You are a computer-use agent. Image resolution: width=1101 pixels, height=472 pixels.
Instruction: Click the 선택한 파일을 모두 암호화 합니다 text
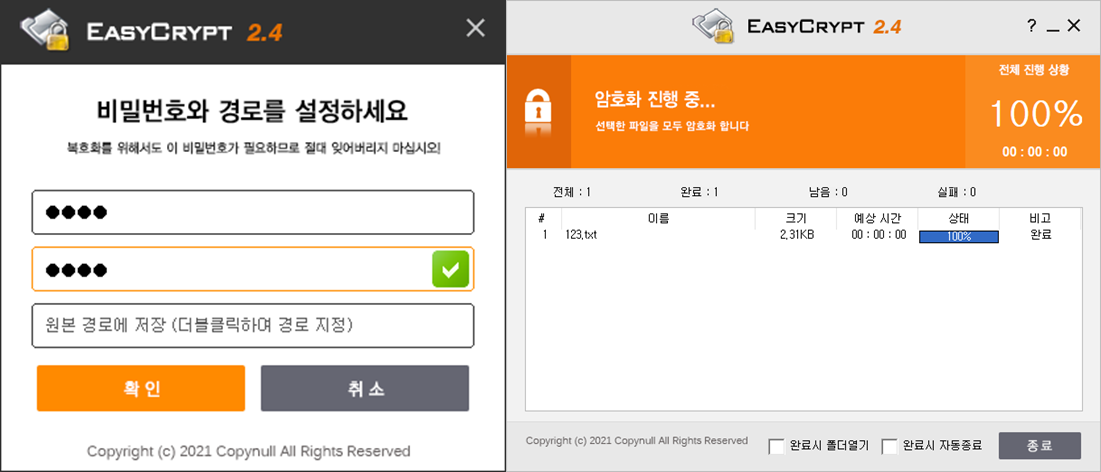(x=671, y=127)
